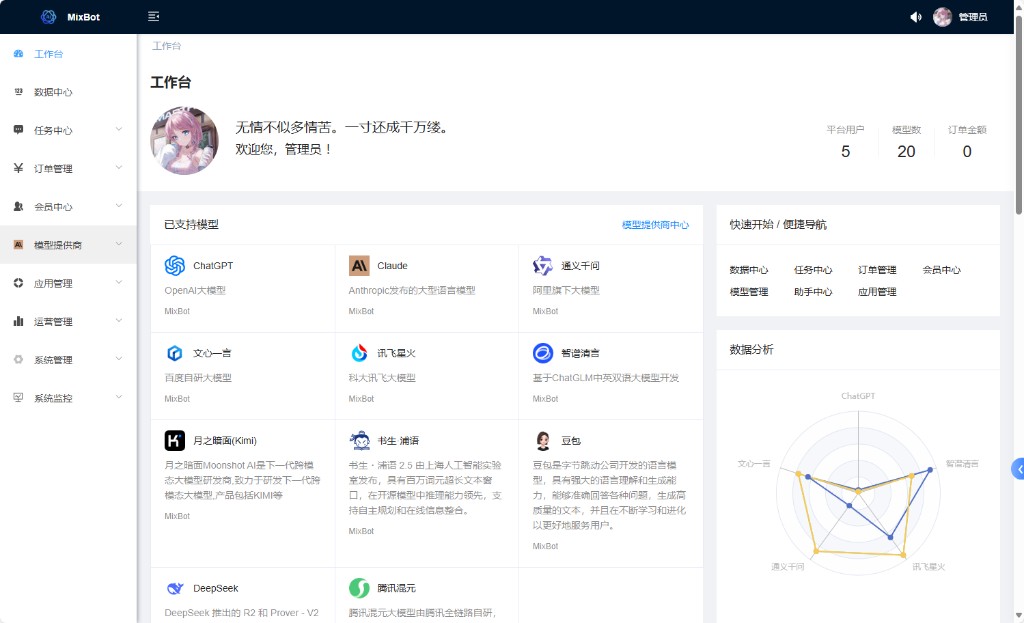This screenshot has width=1024, height=623.
Task: Click the 智谱清言 logo icon
Action: pos(543,353)
